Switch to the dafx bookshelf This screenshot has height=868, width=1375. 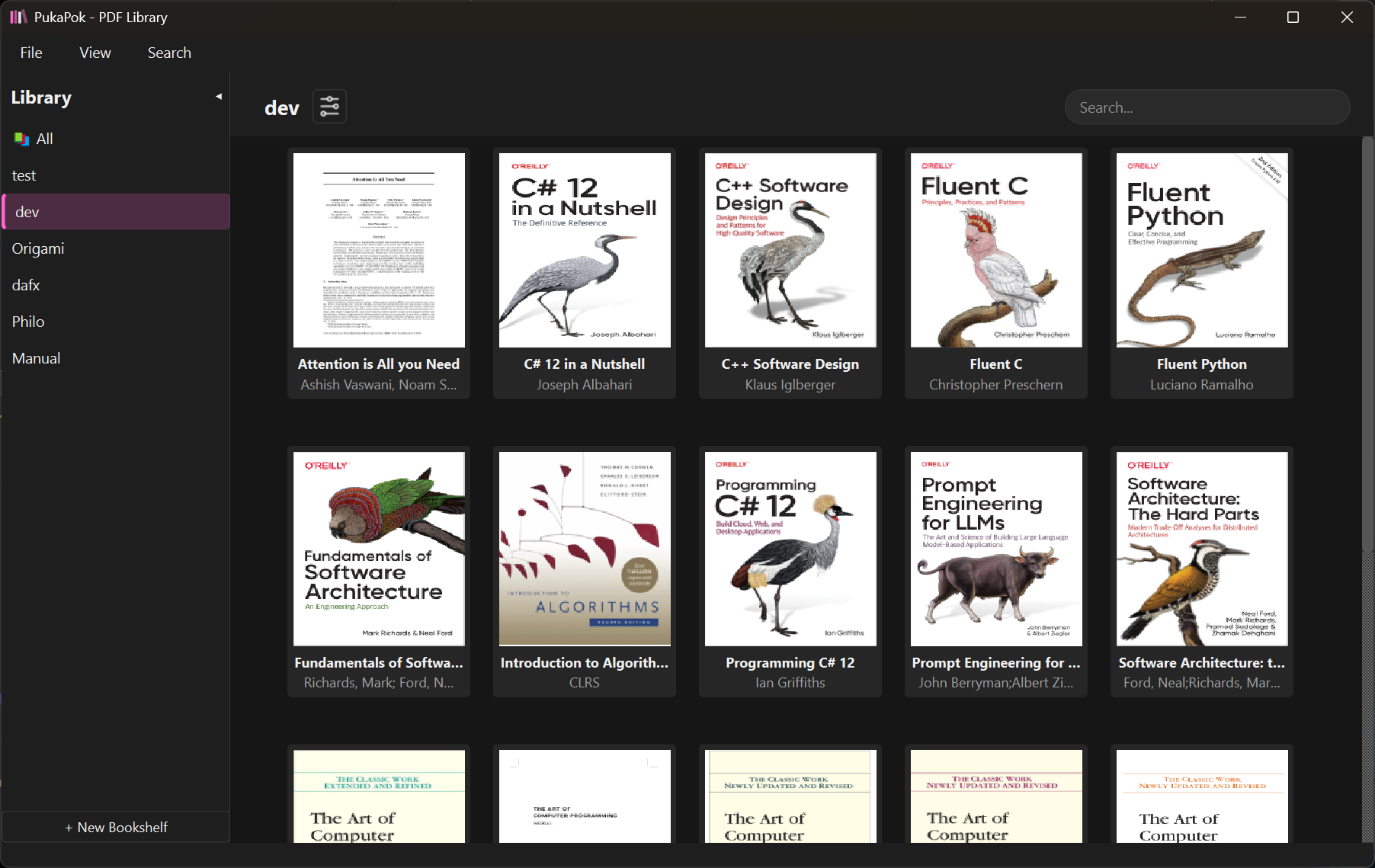click(26, 285)
